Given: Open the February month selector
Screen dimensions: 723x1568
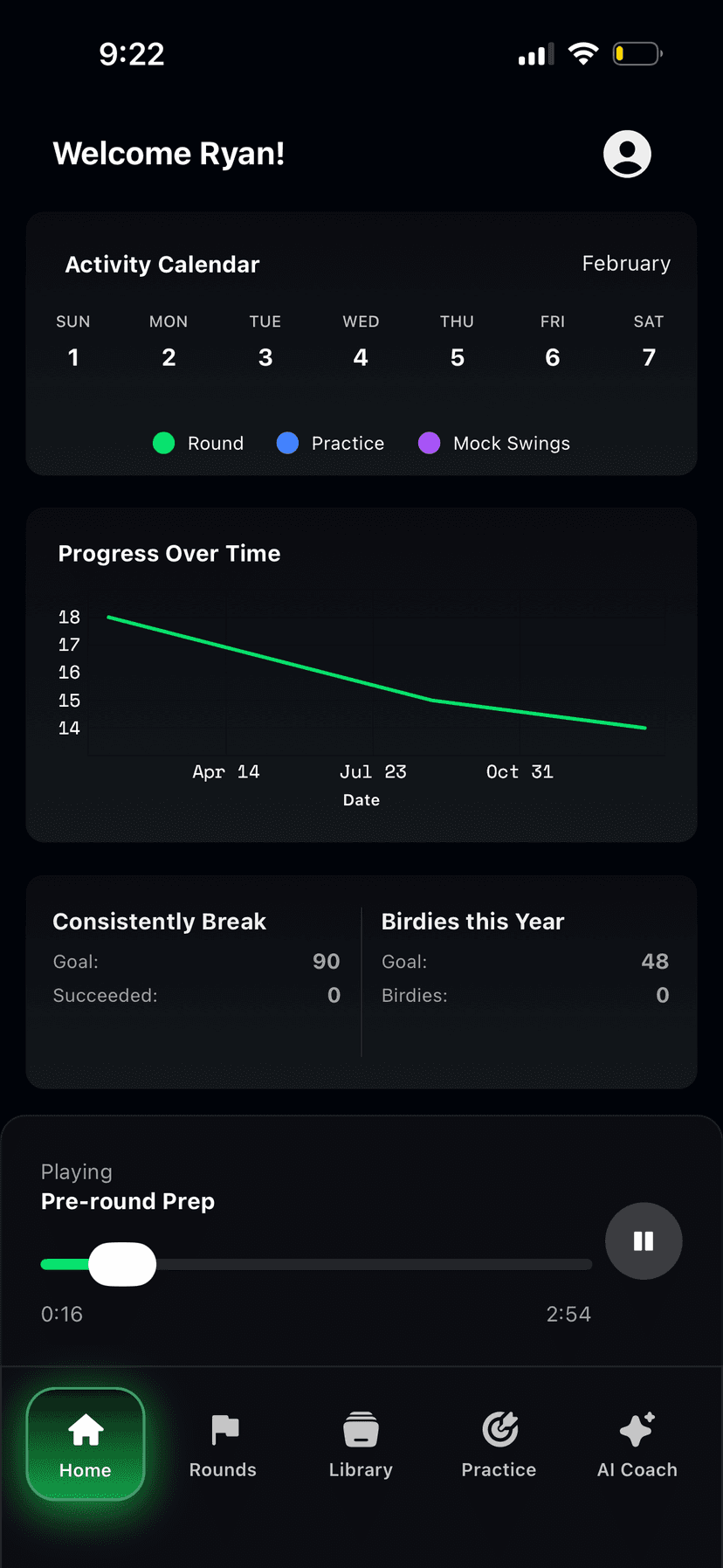Looking at the screenshot, I should [x=626, y=263].
